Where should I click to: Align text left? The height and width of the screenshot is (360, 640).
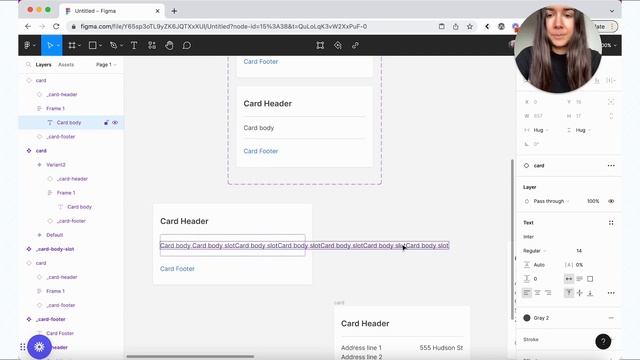tap(527, 293)
